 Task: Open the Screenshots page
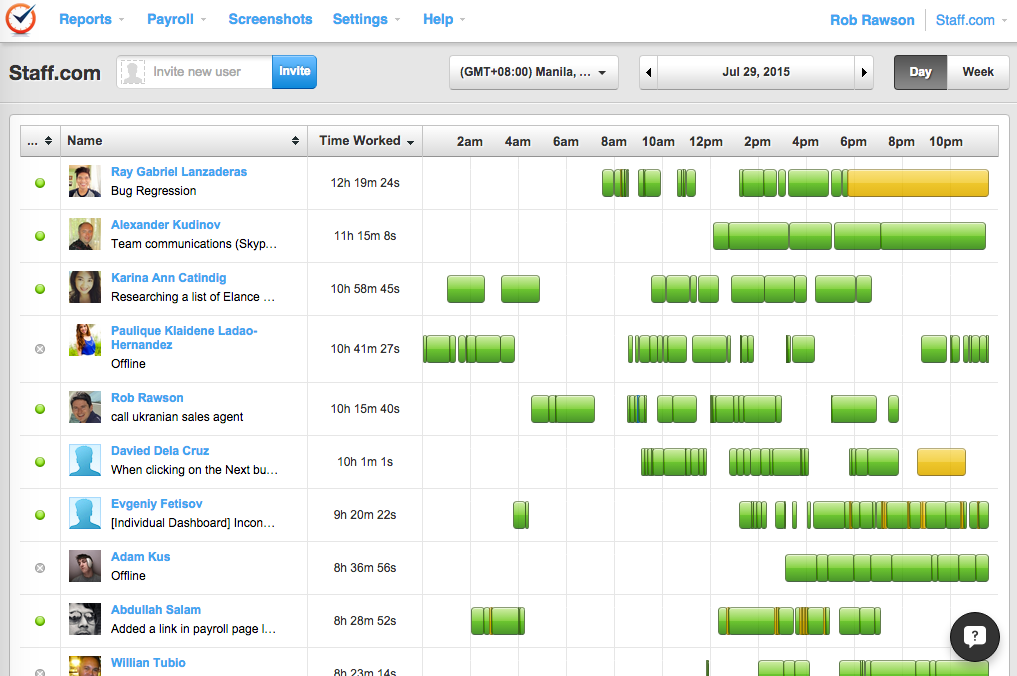coord(270,19)
